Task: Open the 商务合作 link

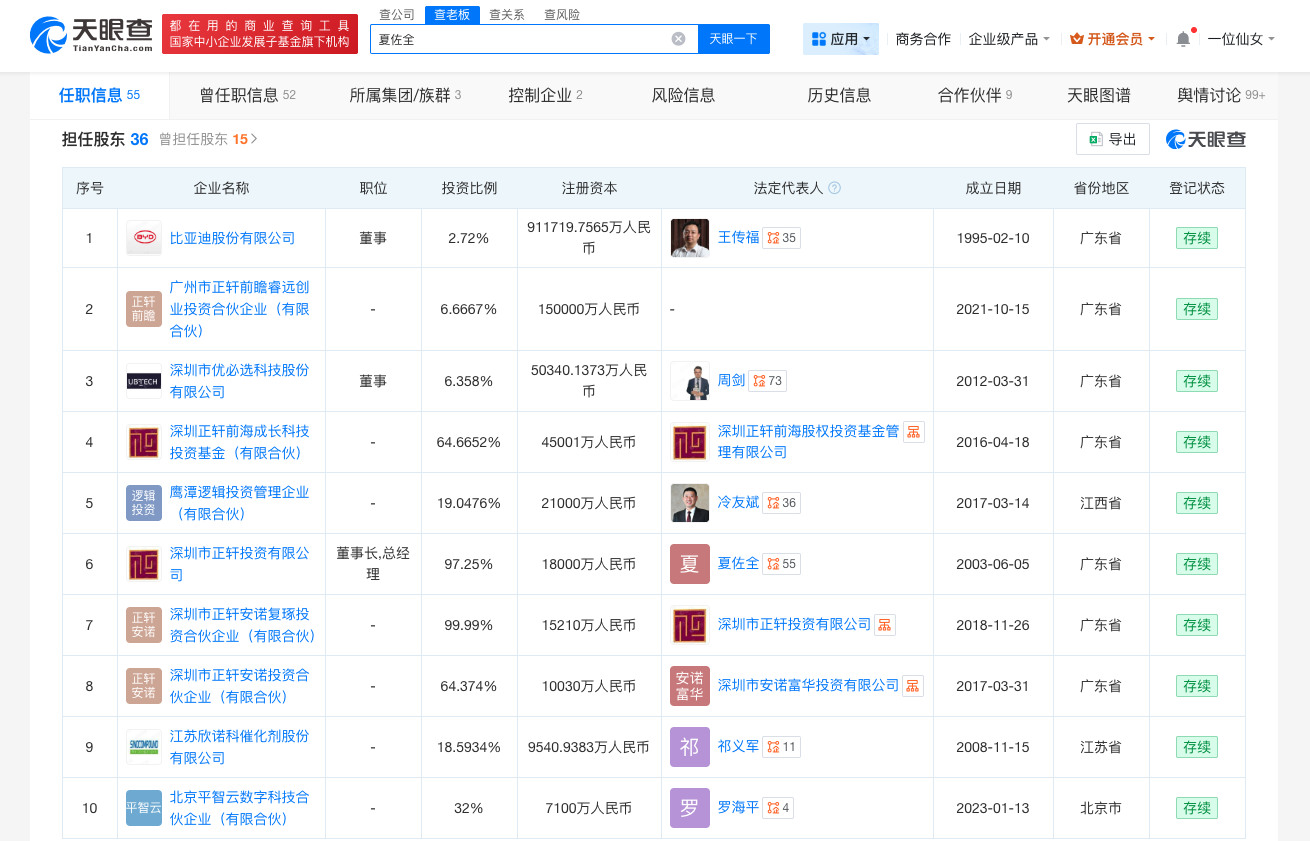Action: click(923, 39)
